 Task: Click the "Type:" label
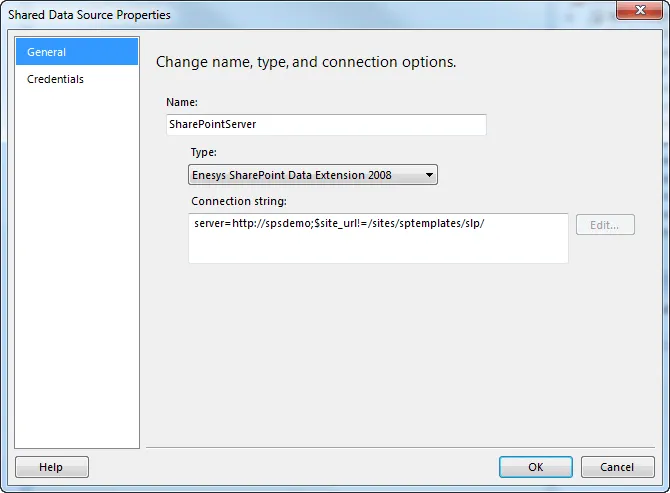coord(203,152)
